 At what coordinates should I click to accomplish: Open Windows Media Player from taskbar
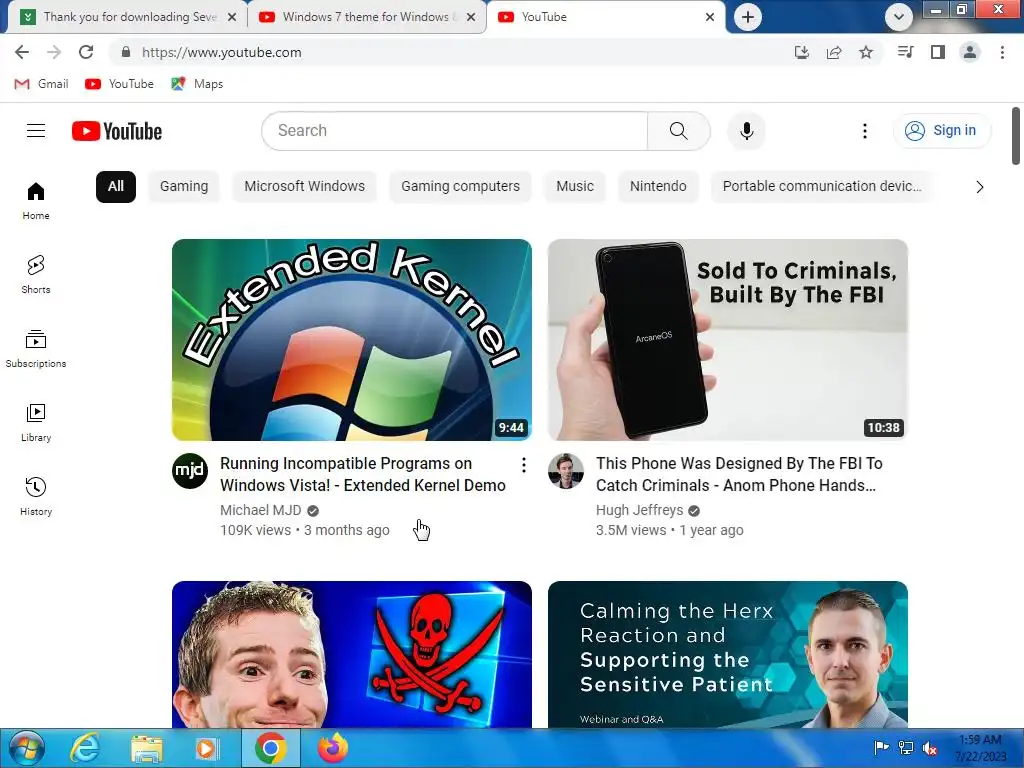(206, 748)
